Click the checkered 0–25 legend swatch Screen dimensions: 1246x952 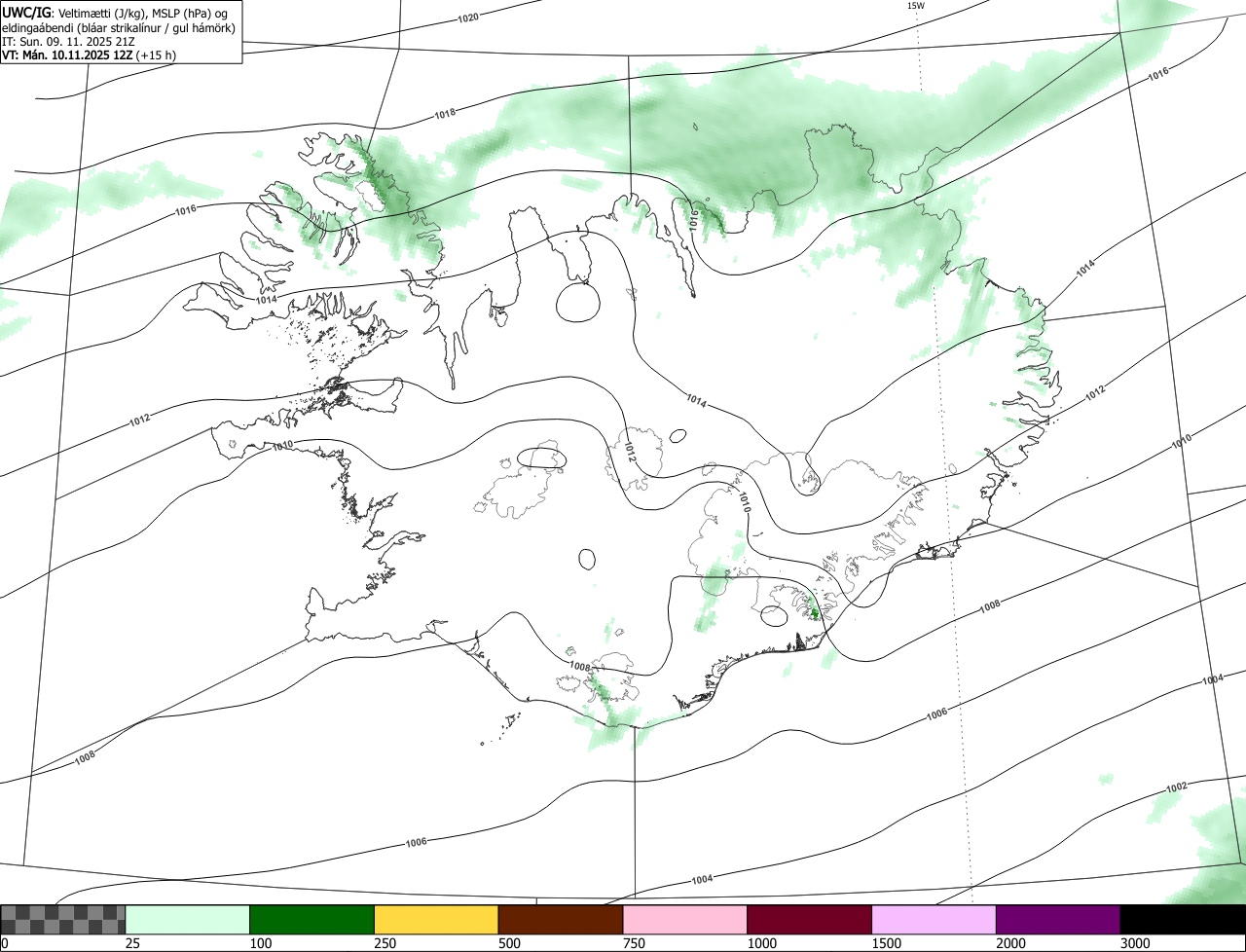point(63,920)
